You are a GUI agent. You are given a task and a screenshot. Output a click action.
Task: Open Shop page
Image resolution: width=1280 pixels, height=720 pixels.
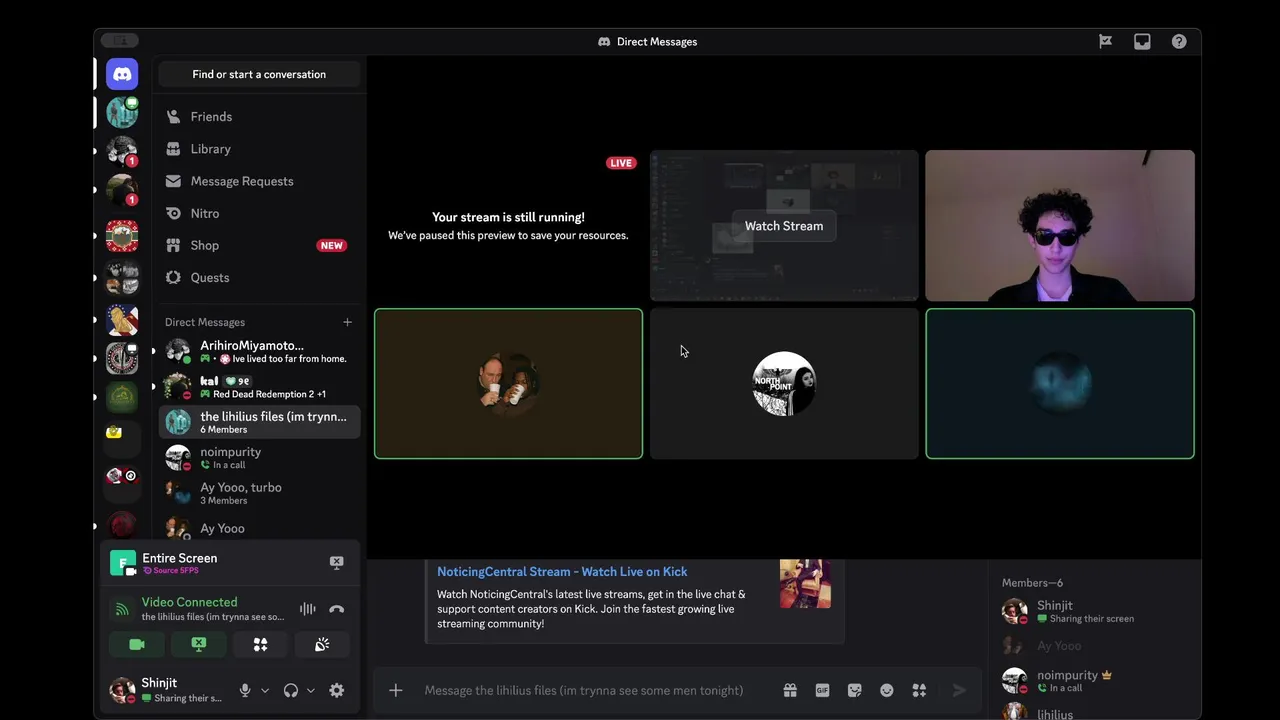pyautogui.click(x=259, y=245)
